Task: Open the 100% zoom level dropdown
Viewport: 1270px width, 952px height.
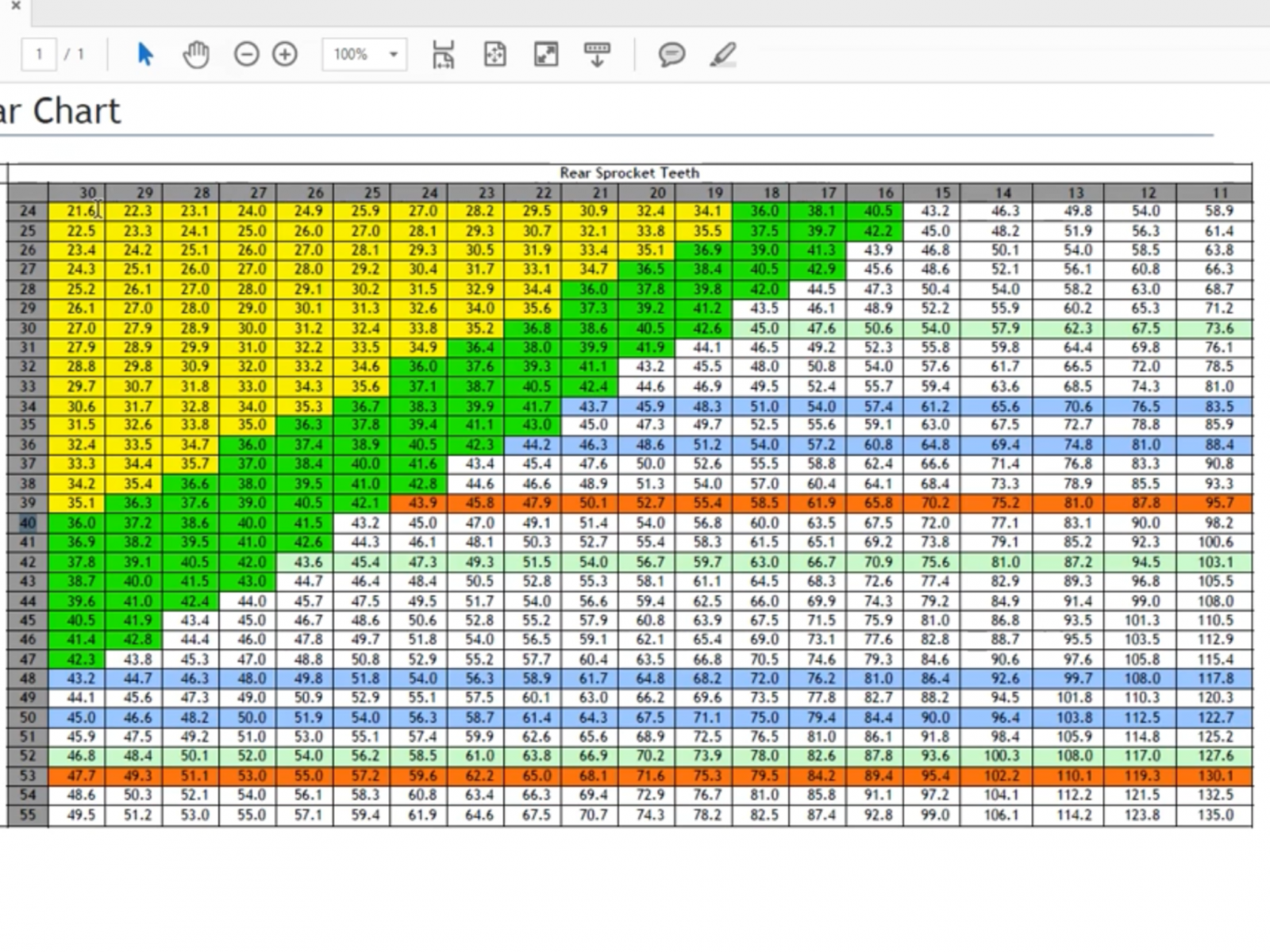Action: pos(393,55)
